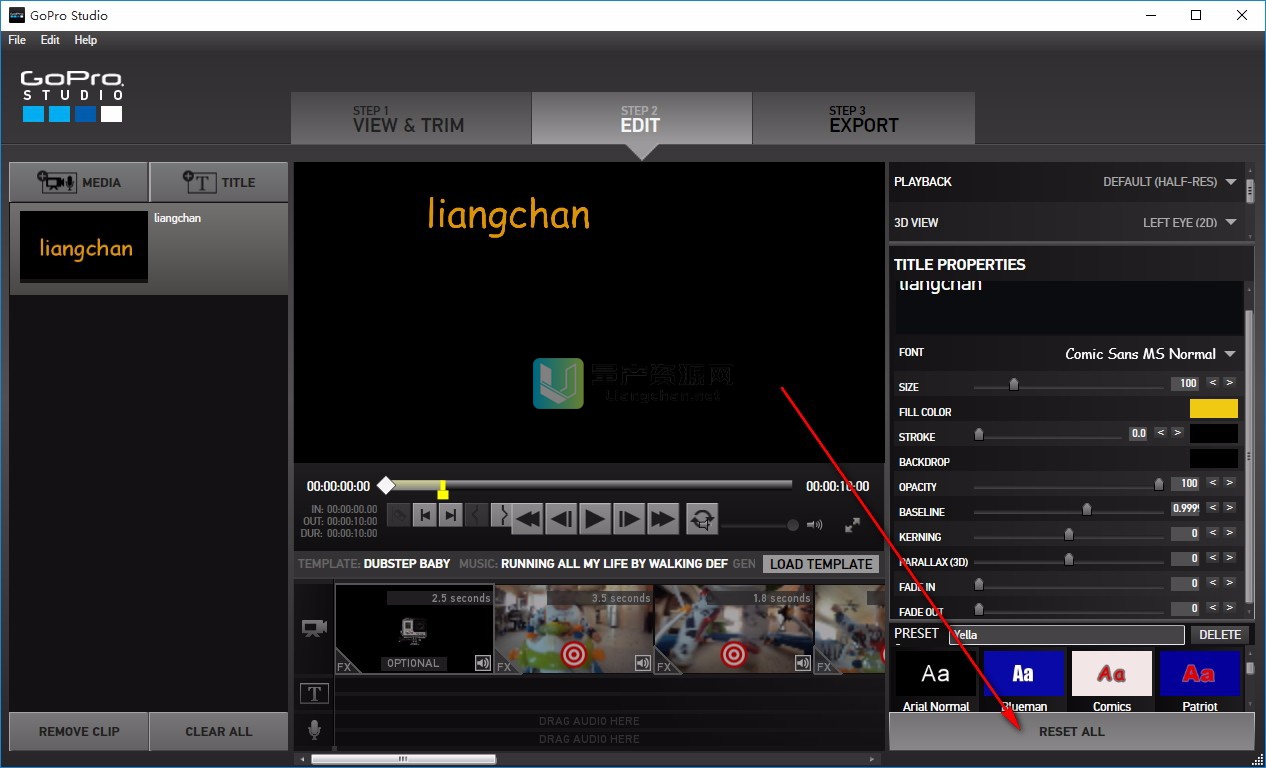Click the timeline horizontal scrollbar
This screenshot has width=1266, height=768.
pyautogui.click(x=403, y=759)
